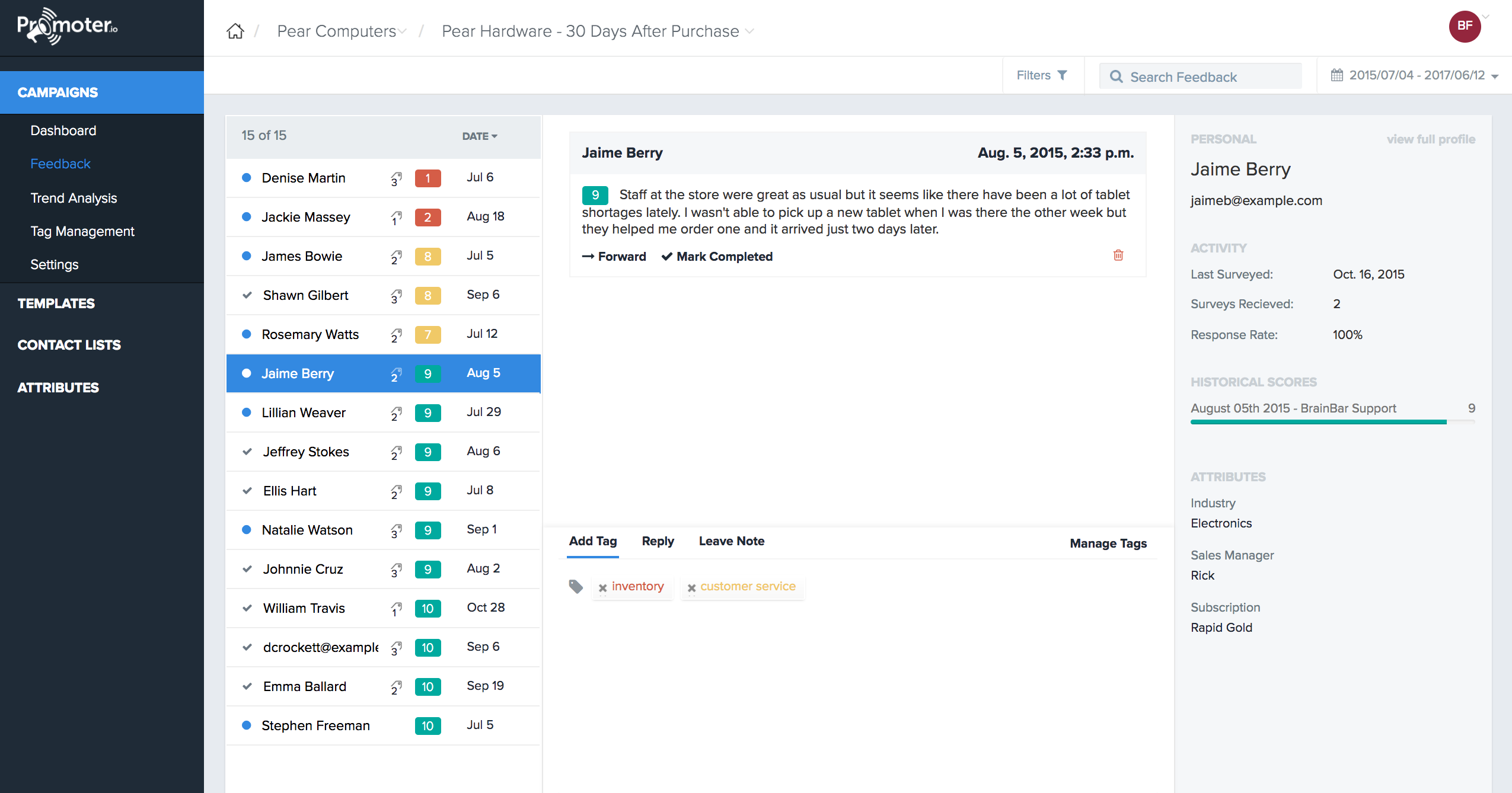Screen dimensions: 1512x793
Task: Click the jaimeb@example.com email address
Action: point(1256,200)
